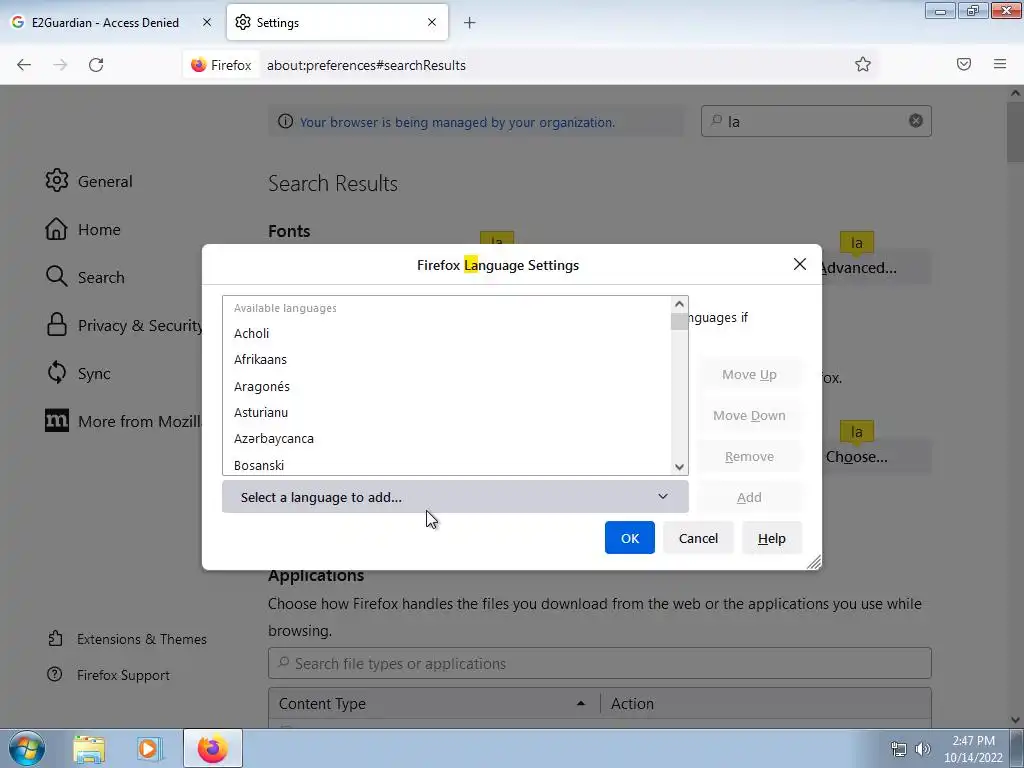The height and width of the screenshot is (768, 1024).
Task: Open Privacy & Security settings category
Action: (x=123, y=325)
